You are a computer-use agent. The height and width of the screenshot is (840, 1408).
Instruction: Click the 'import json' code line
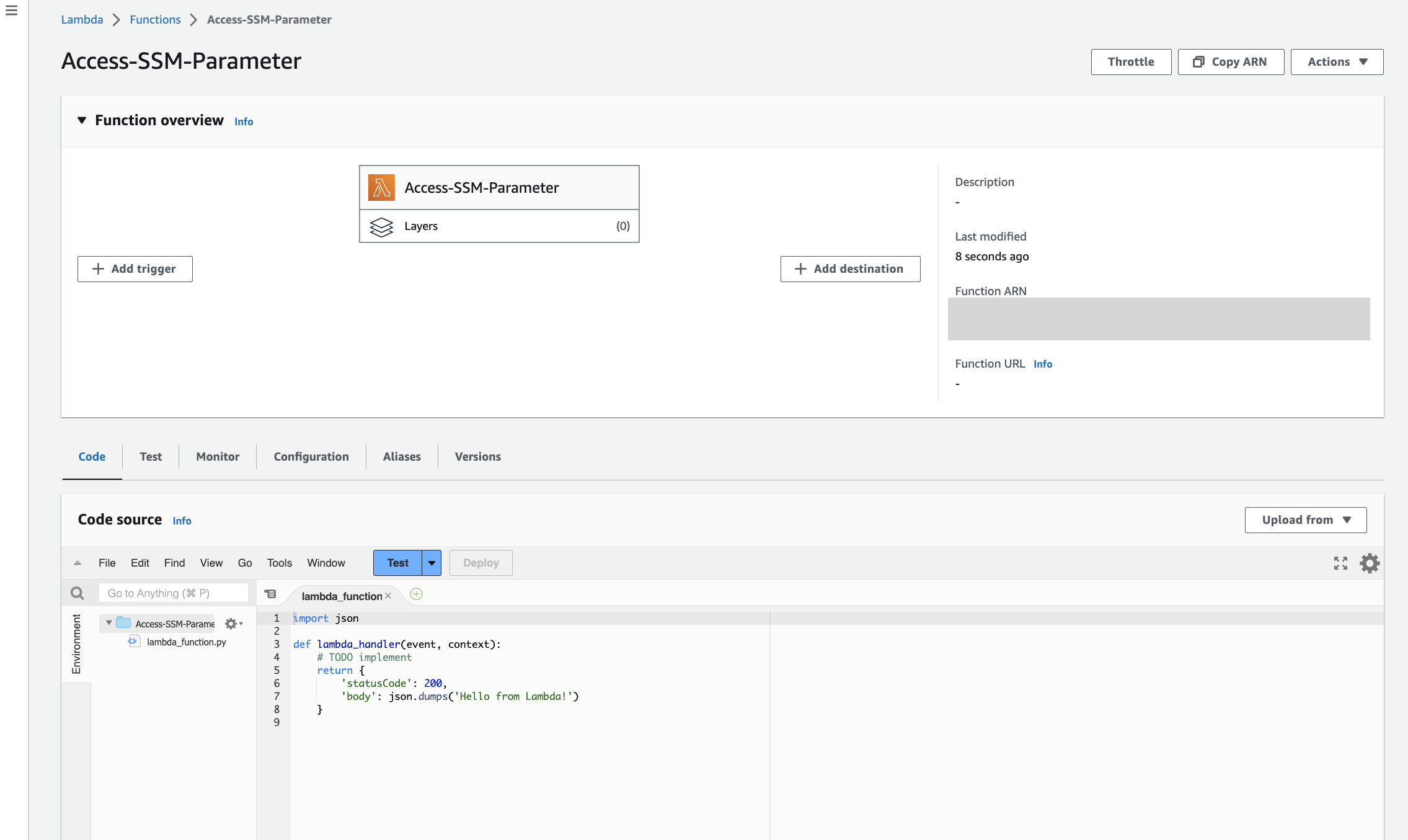click(326, 618)
